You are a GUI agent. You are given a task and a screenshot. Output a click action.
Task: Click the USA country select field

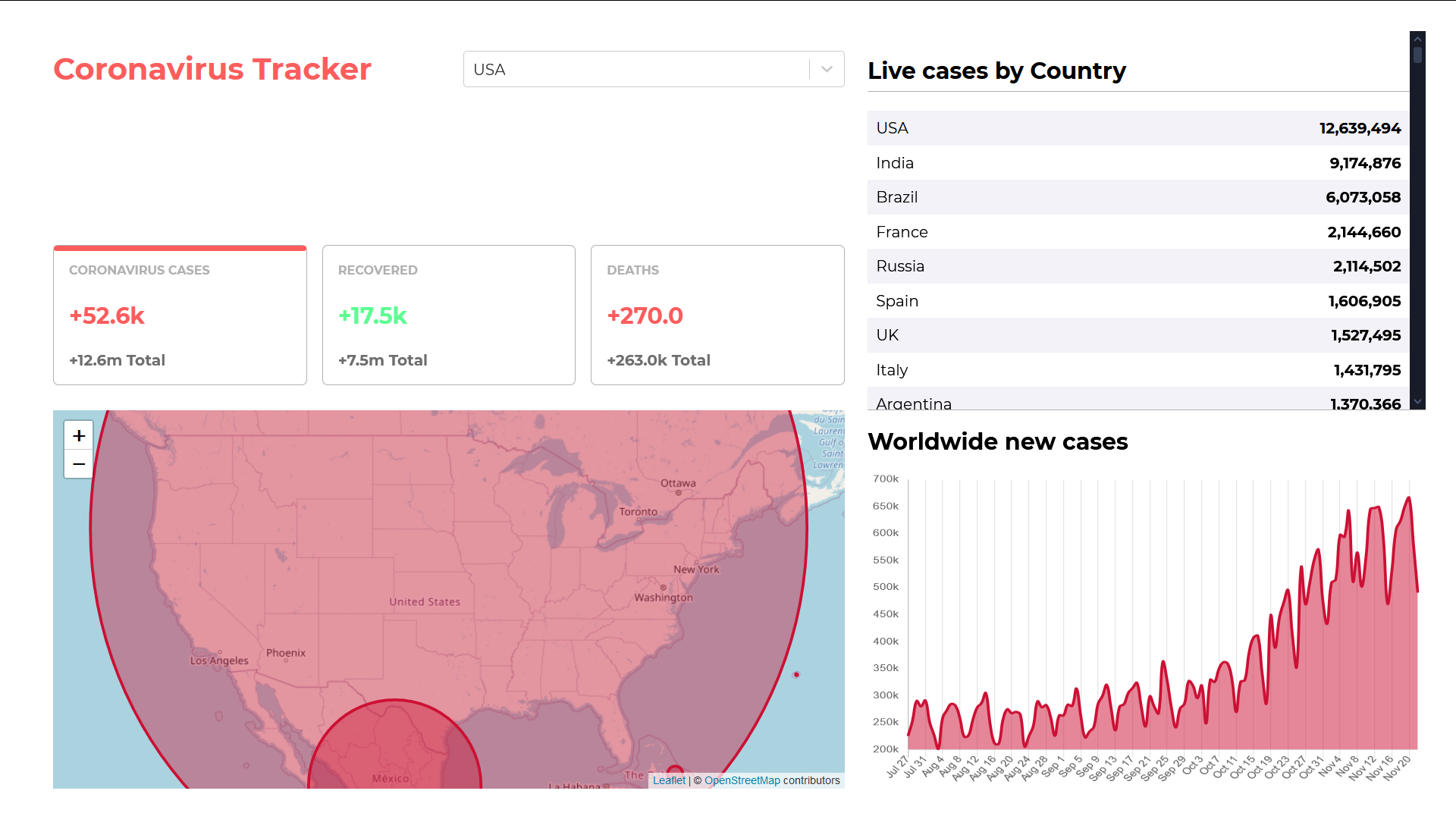point(637,69)
